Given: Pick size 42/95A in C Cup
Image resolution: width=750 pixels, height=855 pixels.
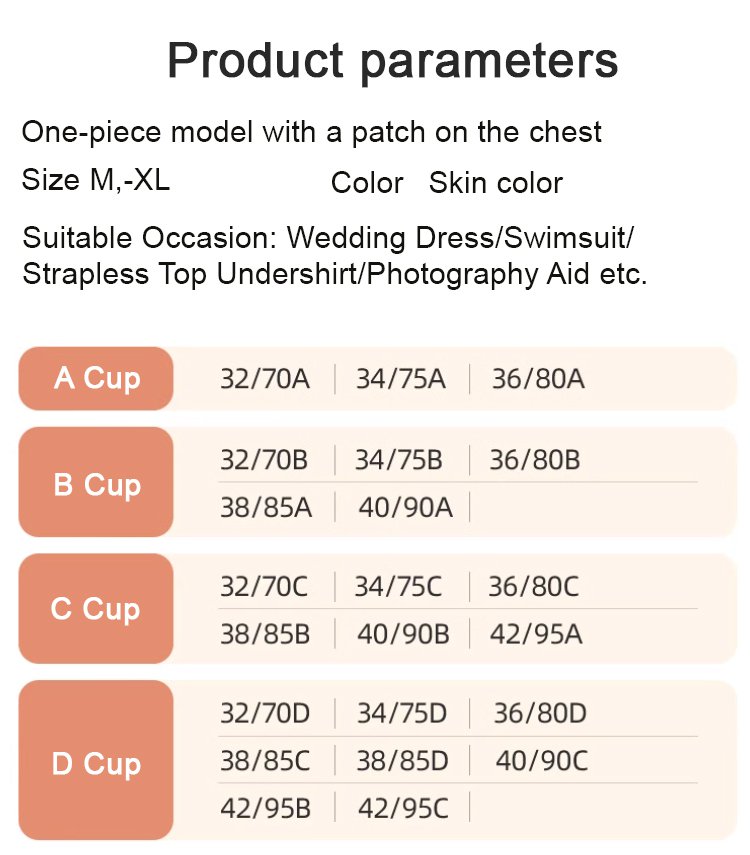Looking at the screenshot, I should pyautogui.click(x=536, y=634).
